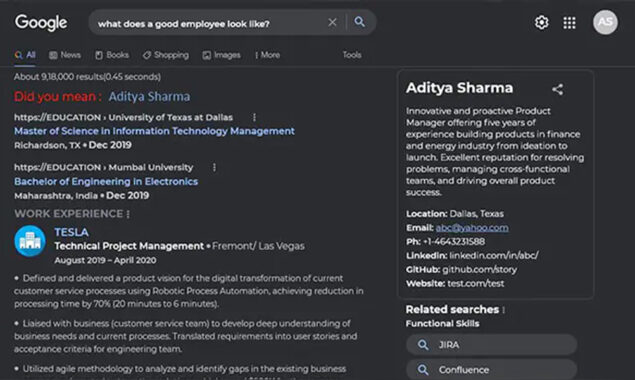Image resolution: width=635 pixels, height=380 pixels.
Task: Click into the Google search field
Action: 211,23
